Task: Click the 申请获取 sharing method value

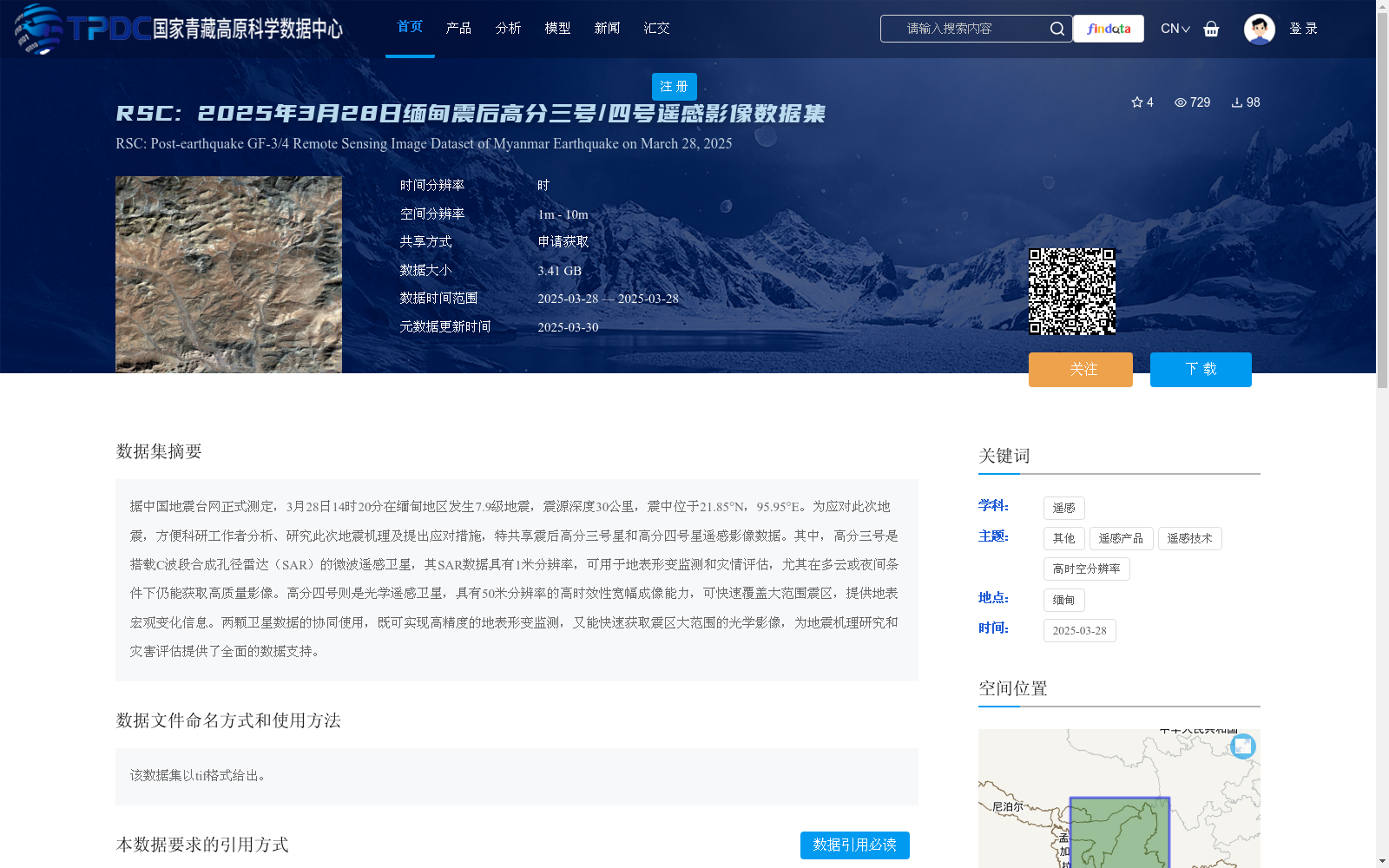Action: [x=563, y=242]
